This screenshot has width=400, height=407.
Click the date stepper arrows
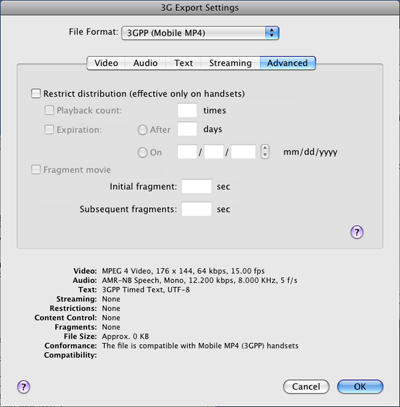coord(265,151)
